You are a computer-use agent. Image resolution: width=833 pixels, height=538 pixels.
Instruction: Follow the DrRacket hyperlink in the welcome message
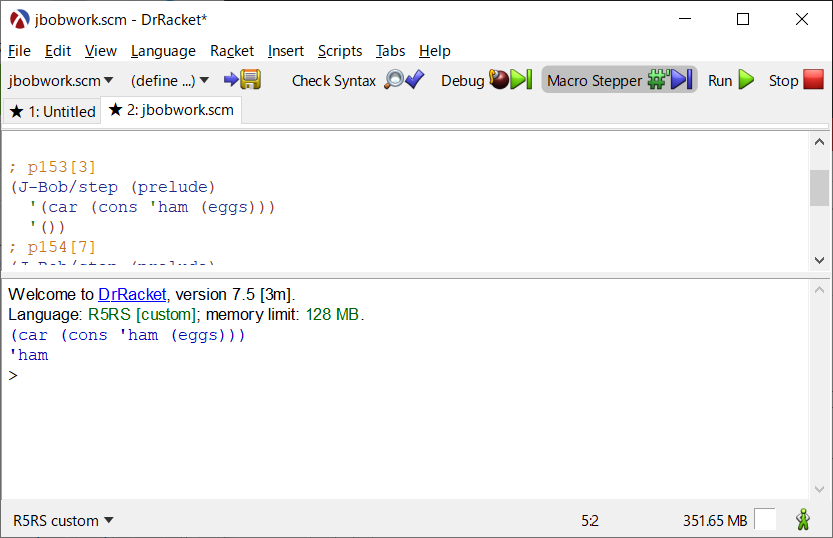132,294
